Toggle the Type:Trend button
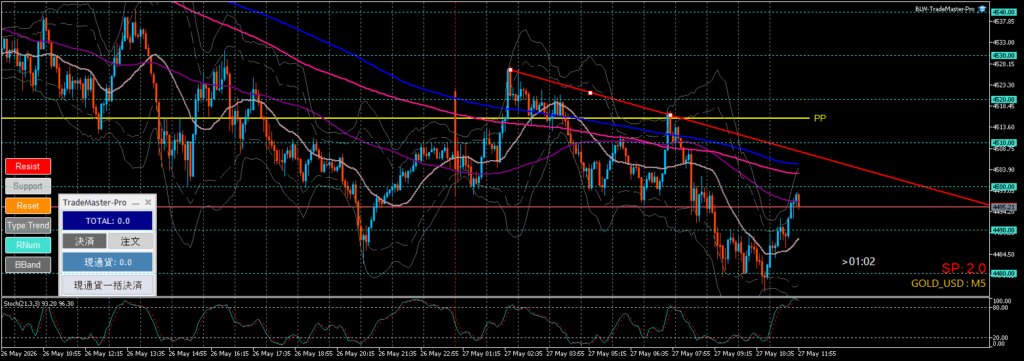 [x=27, y=225]
